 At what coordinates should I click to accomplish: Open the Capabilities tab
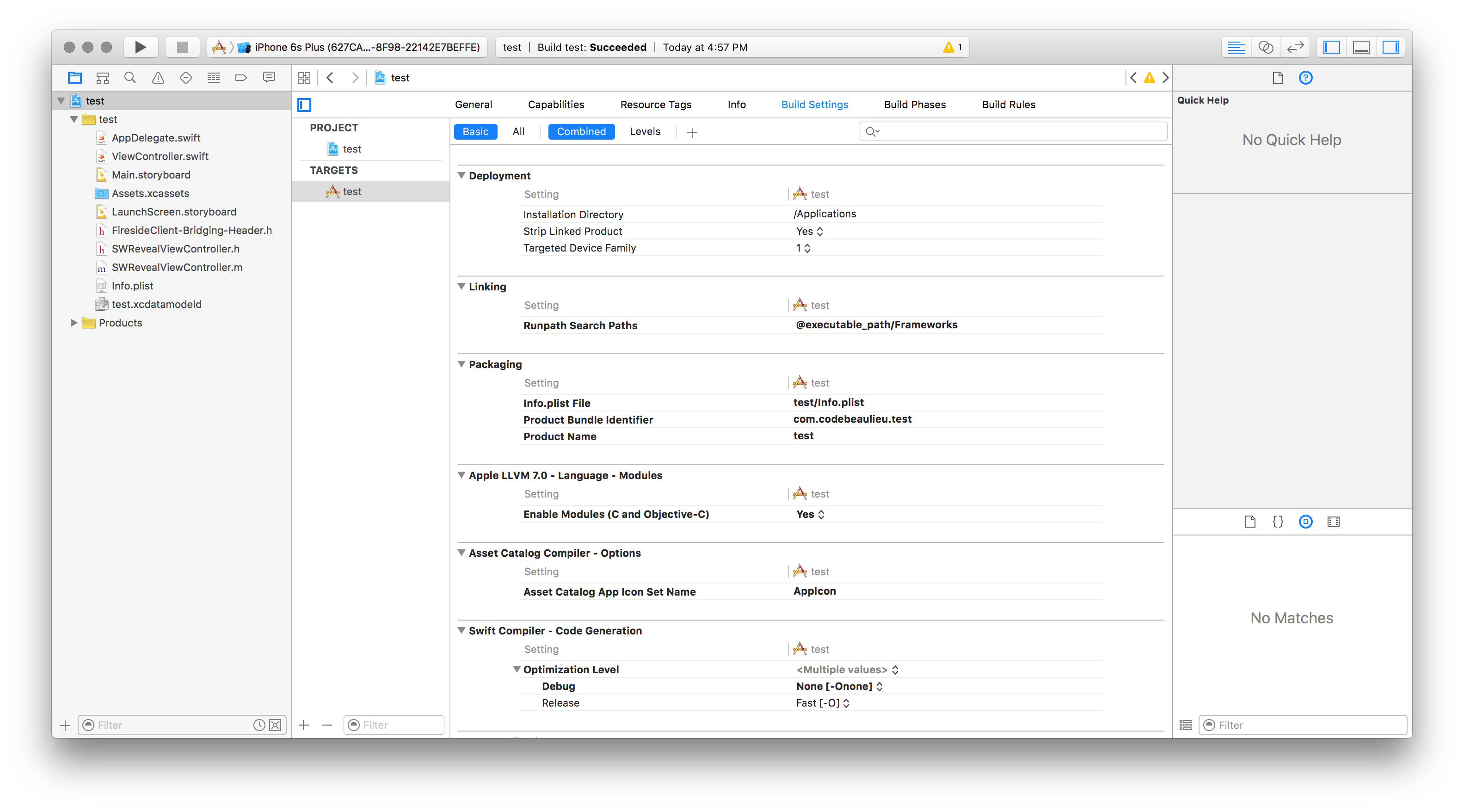point(555,105)
